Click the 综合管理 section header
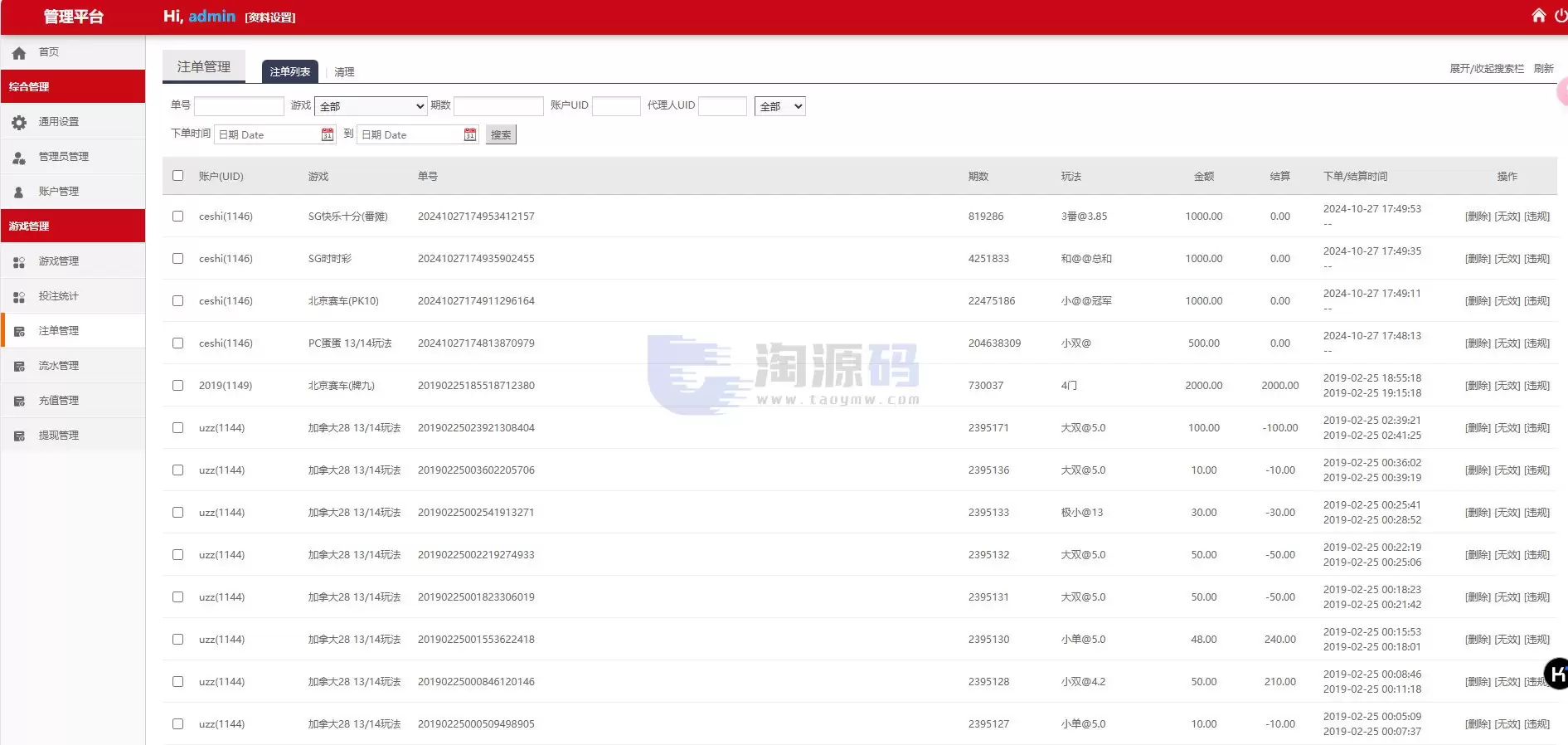Viewport: 1568px width, 745px height. tap(73, 86)
